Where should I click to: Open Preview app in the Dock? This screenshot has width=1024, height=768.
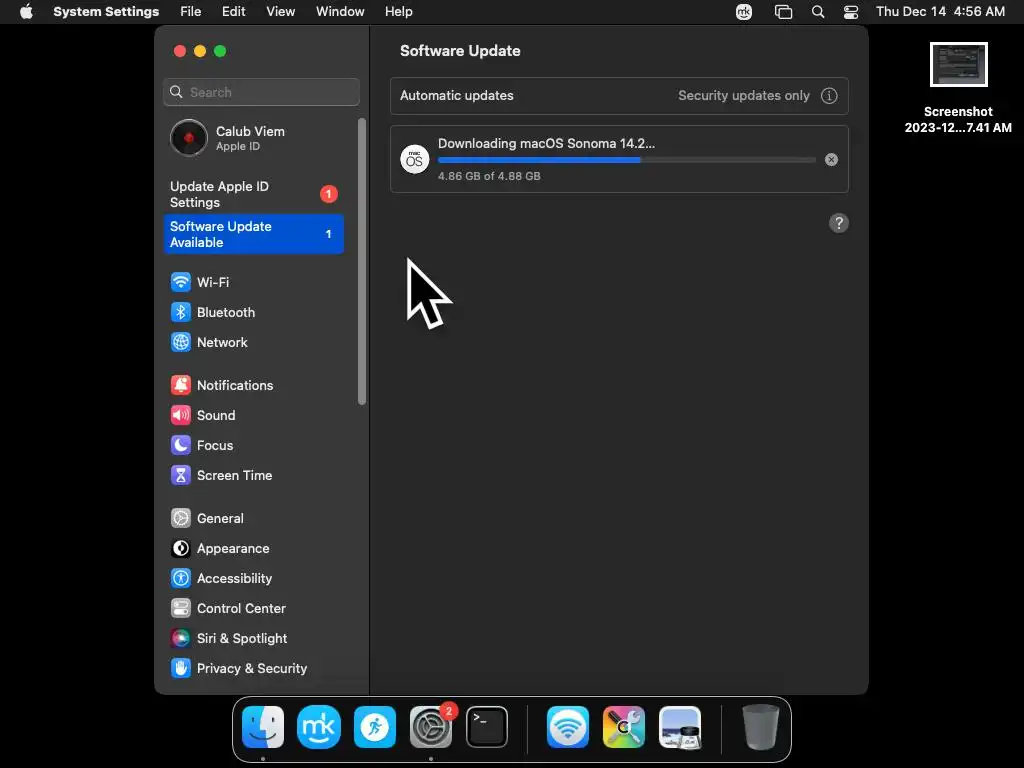coord(680,727)
